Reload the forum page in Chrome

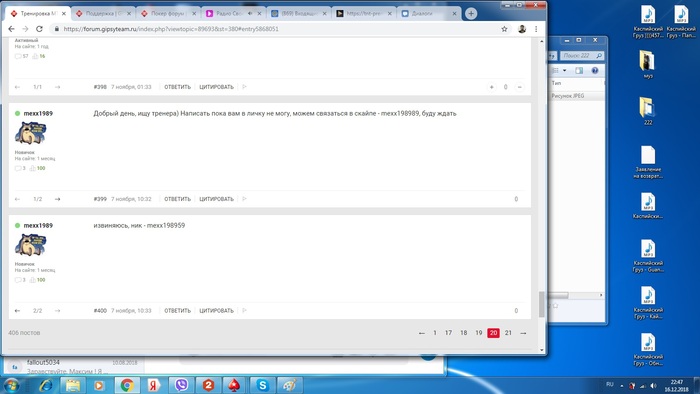39,29
